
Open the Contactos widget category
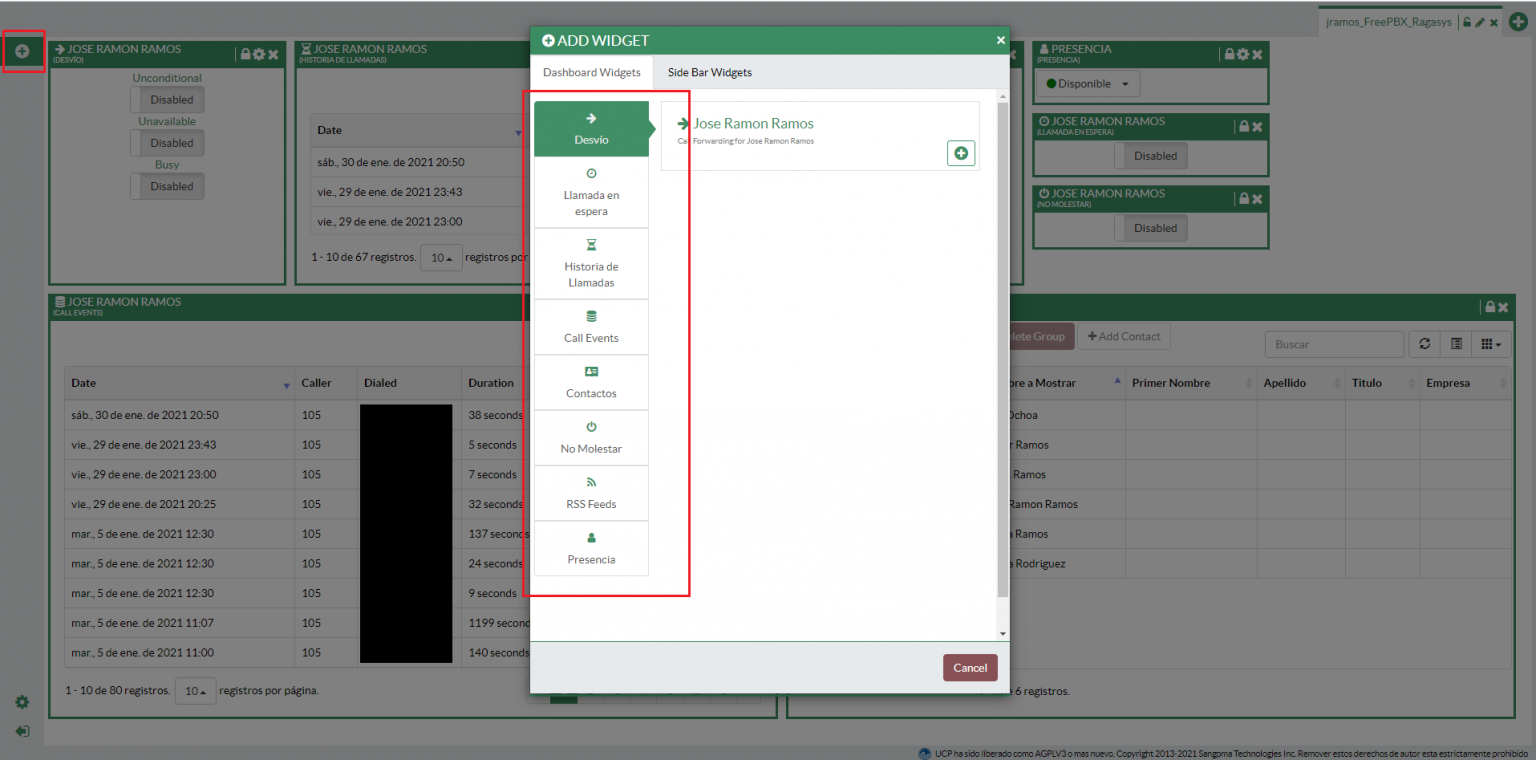point(591,382)
